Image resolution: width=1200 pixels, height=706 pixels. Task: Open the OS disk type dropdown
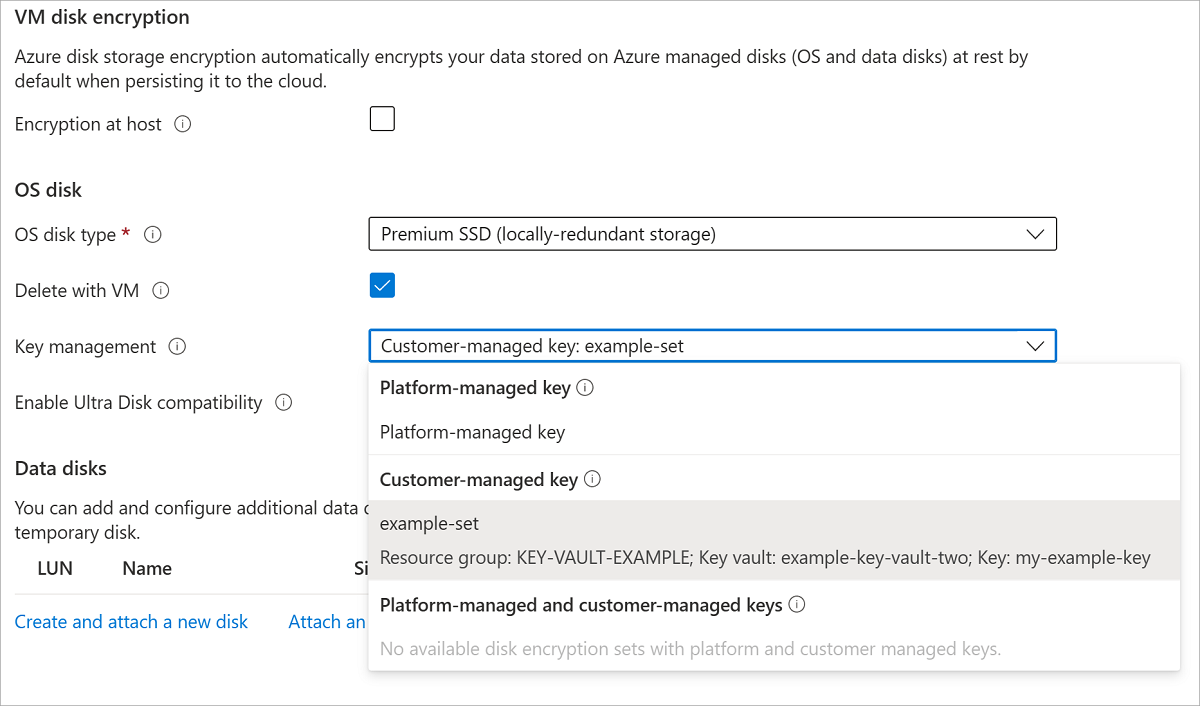click(712, 235)
